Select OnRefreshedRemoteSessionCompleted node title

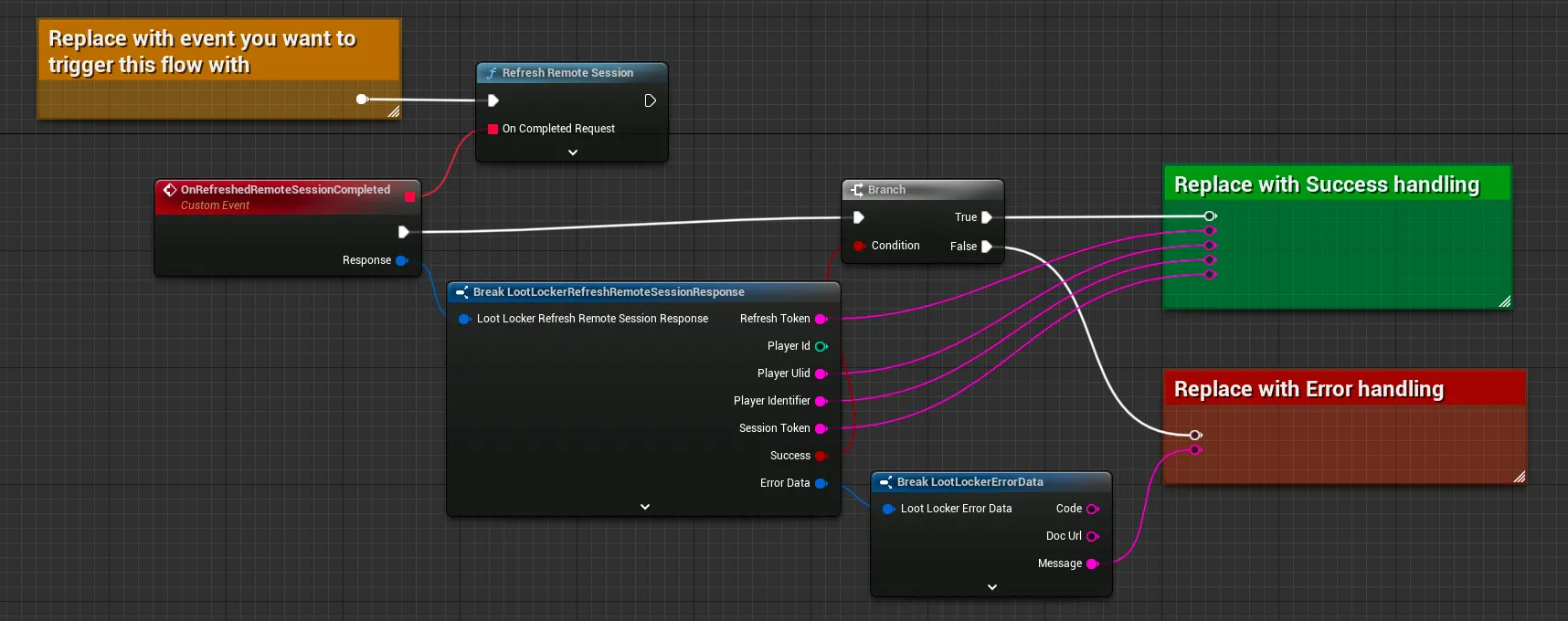click(x=285, y=190)
